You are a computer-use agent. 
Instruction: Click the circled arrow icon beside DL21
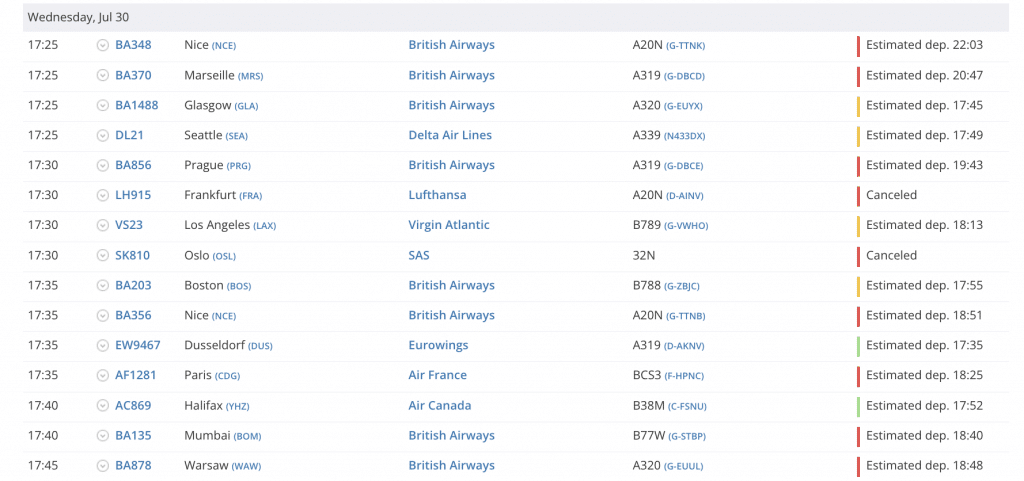click(x=102, y=135)
